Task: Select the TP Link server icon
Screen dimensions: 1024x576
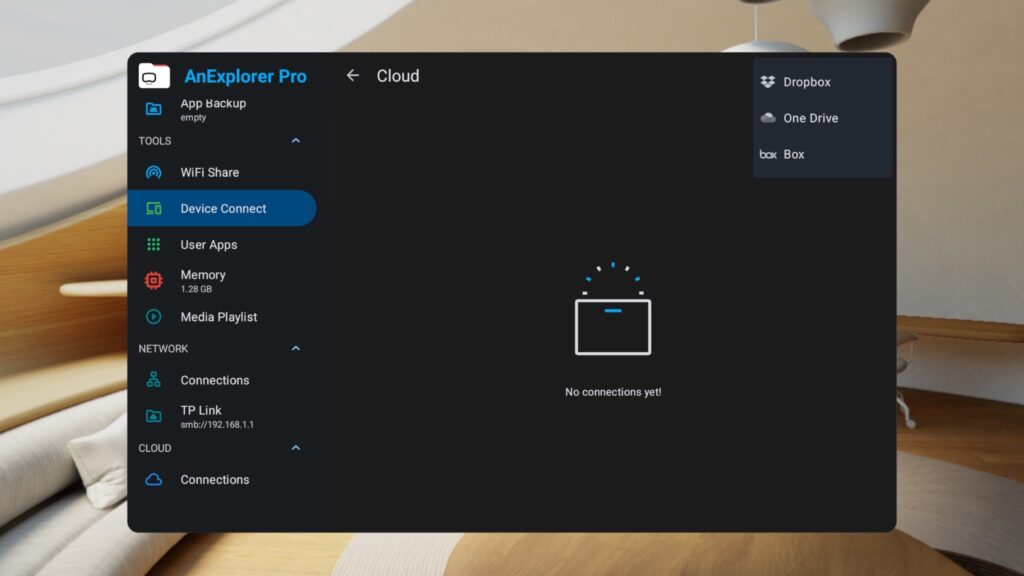Action: point(153,416)
